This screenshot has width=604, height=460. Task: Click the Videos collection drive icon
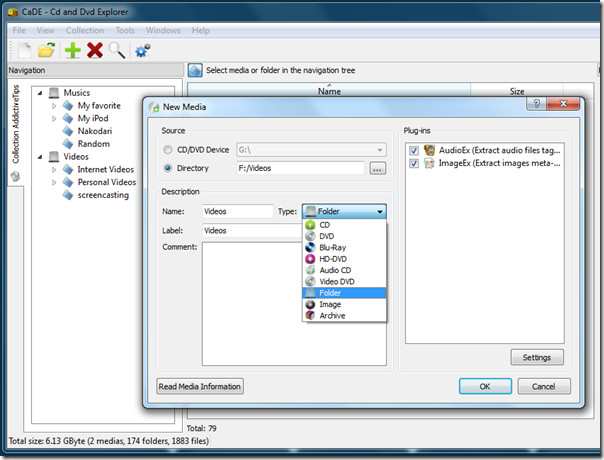coord(54,157)
